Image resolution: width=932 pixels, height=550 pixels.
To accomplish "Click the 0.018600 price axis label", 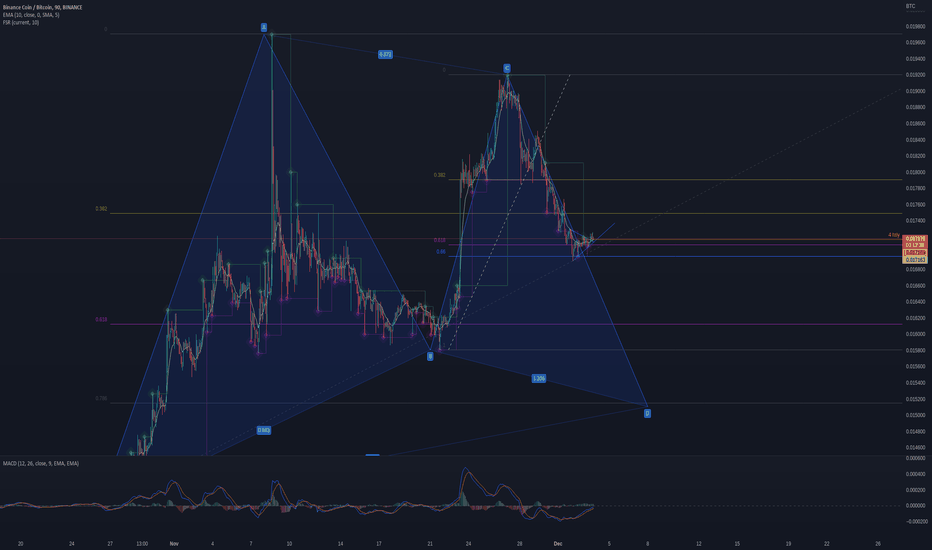I will (x=915, y=124).
